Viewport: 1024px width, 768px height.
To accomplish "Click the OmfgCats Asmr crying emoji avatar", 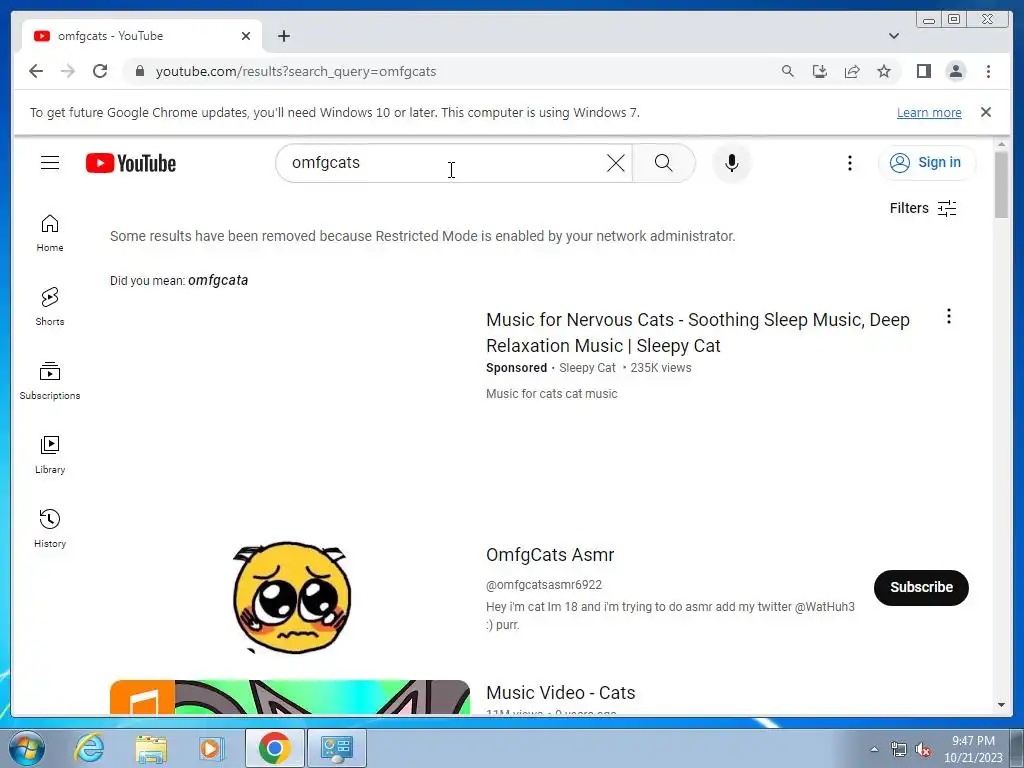I will point(291,597).
